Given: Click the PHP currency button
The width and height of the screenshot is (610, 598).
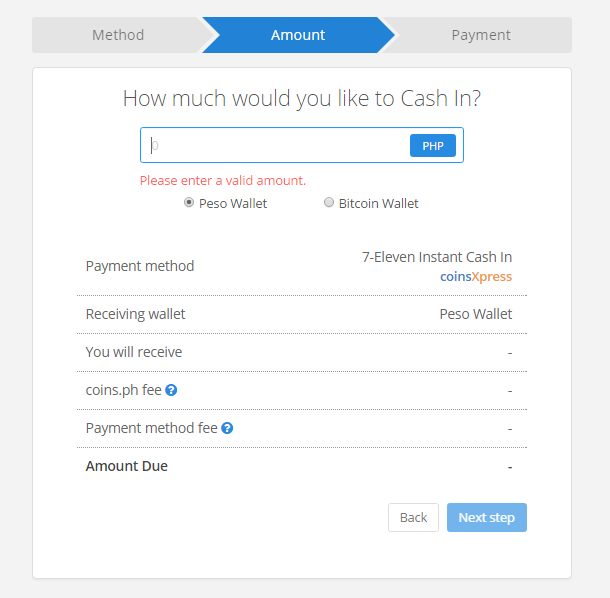Looking at the screenshot, I should 433,146.
